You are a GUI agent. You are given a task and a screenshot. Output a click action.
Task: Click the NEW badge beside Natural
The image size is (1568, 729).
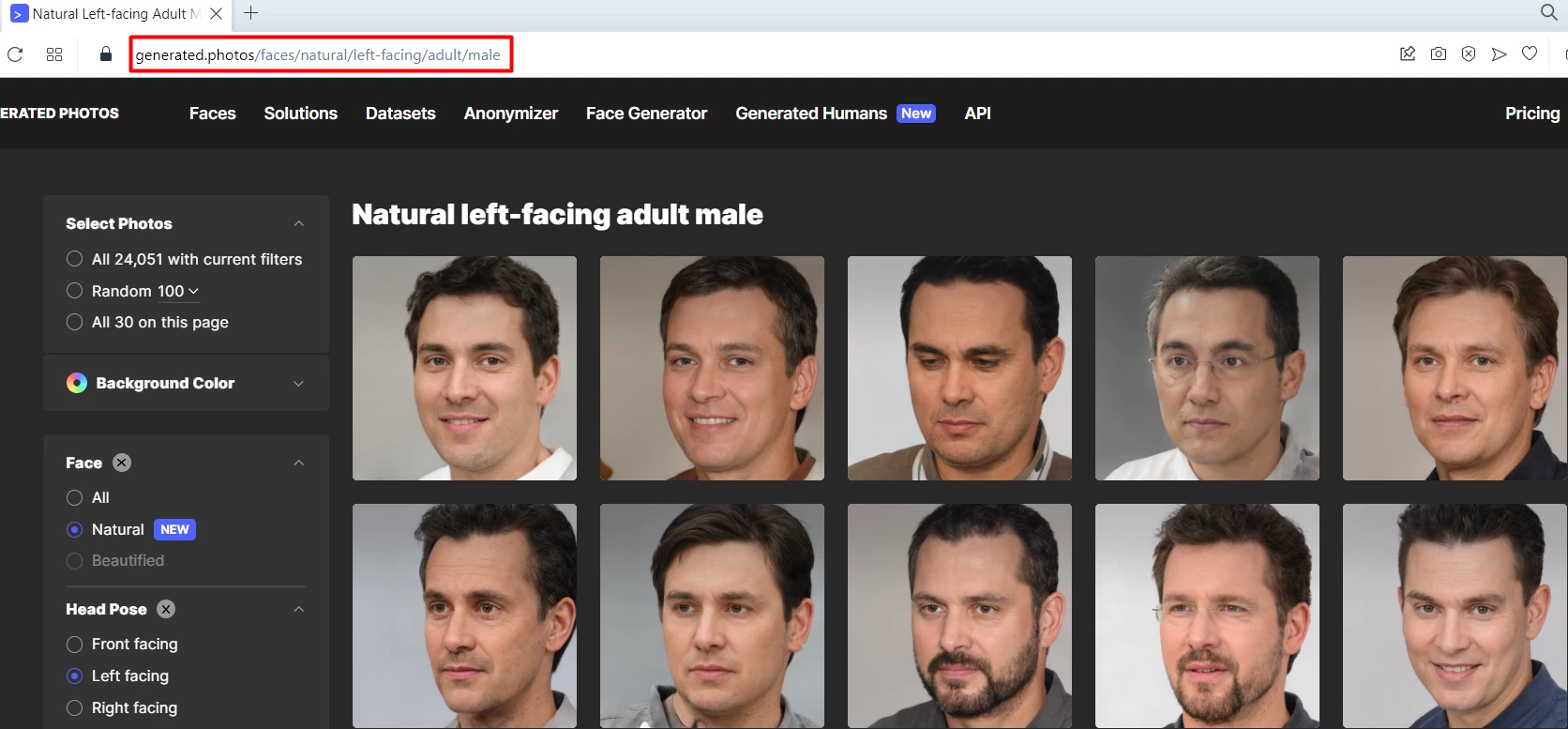point(174,529)
